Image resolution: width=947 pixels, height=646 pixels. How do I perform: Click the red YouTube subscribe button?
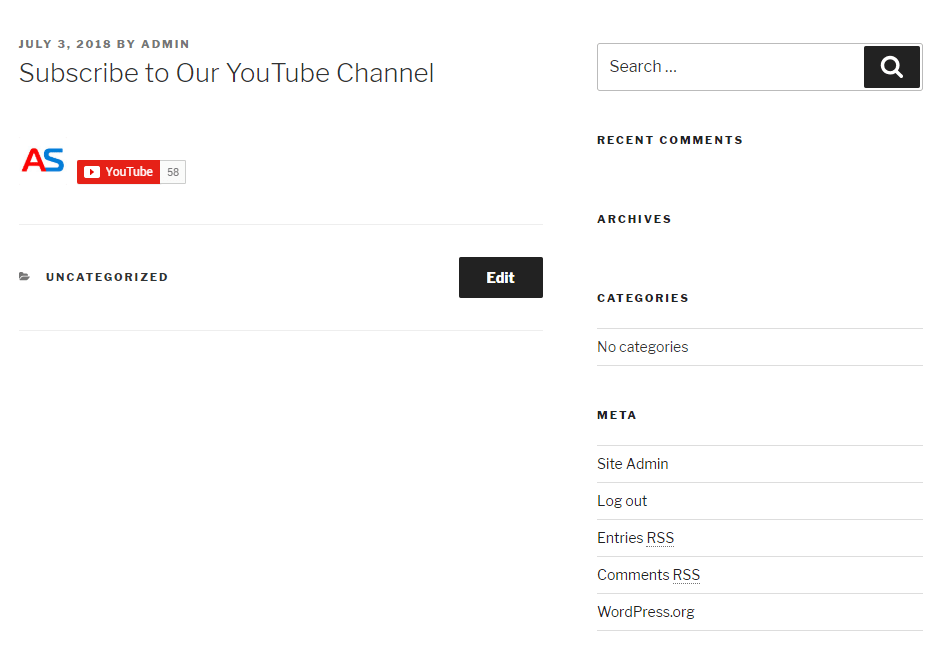click(x=118, y=172)
